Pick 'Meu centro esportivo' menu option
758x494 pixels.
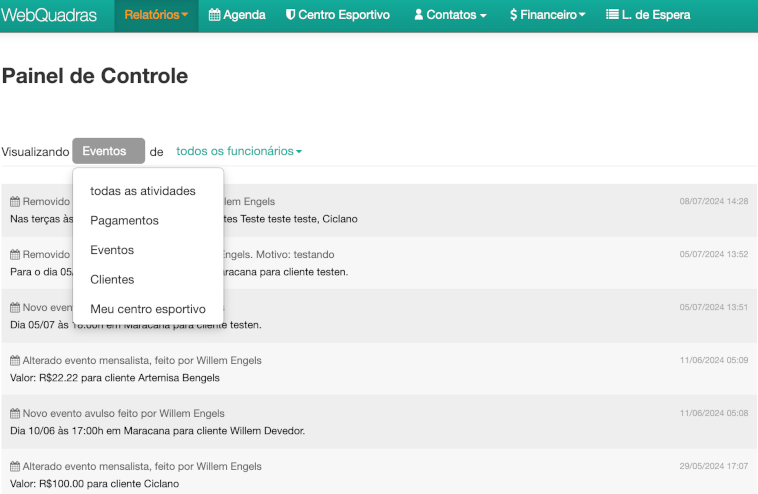148,309
